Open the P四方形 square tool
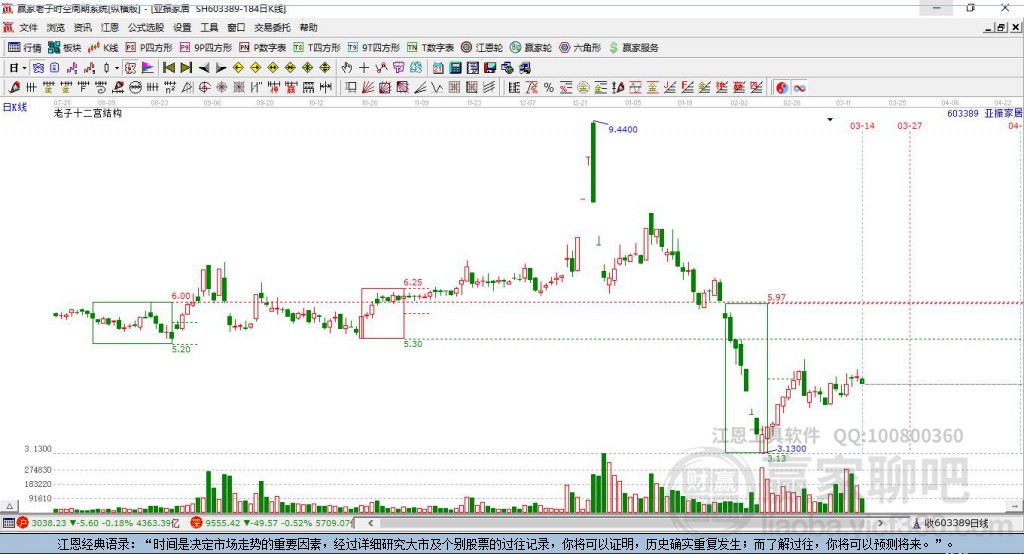 tap(149, 48)
